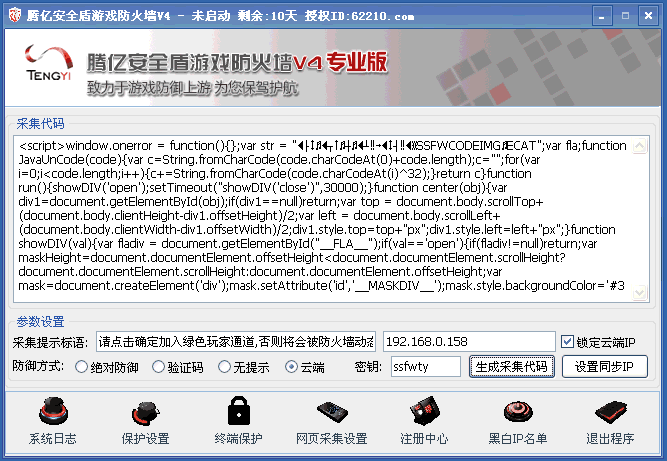Click the TengYi logo in the banner

click(x=48, y=63)
